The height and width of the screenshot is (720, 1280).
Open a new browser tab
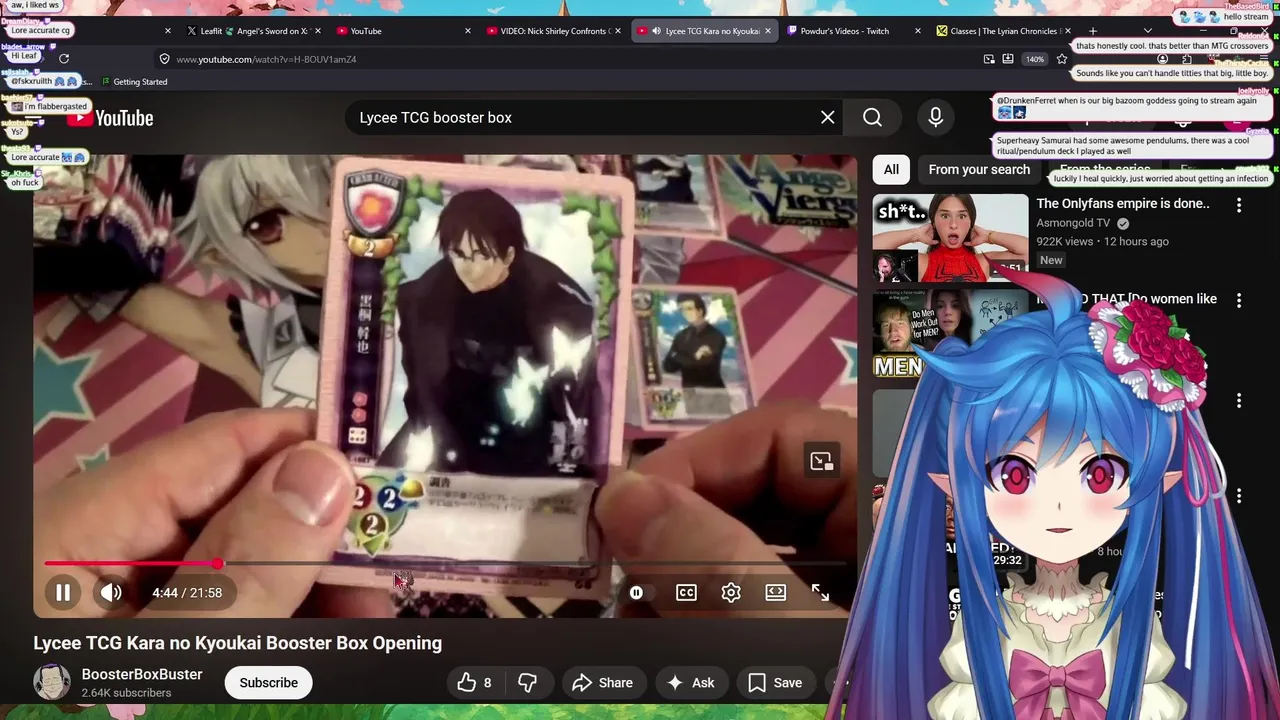pyautogui.click(x=1093, y=31)
